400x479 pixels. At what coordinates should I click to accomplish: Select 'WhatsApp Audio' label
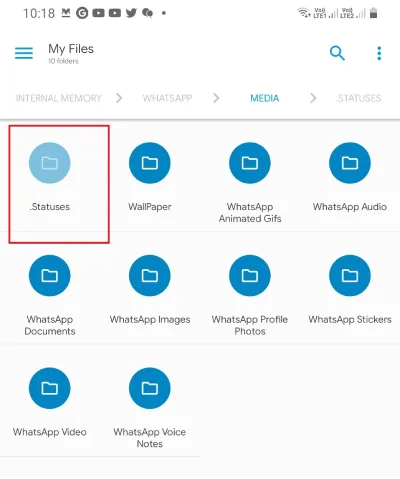pyautogui.click(x=350, y=207)
